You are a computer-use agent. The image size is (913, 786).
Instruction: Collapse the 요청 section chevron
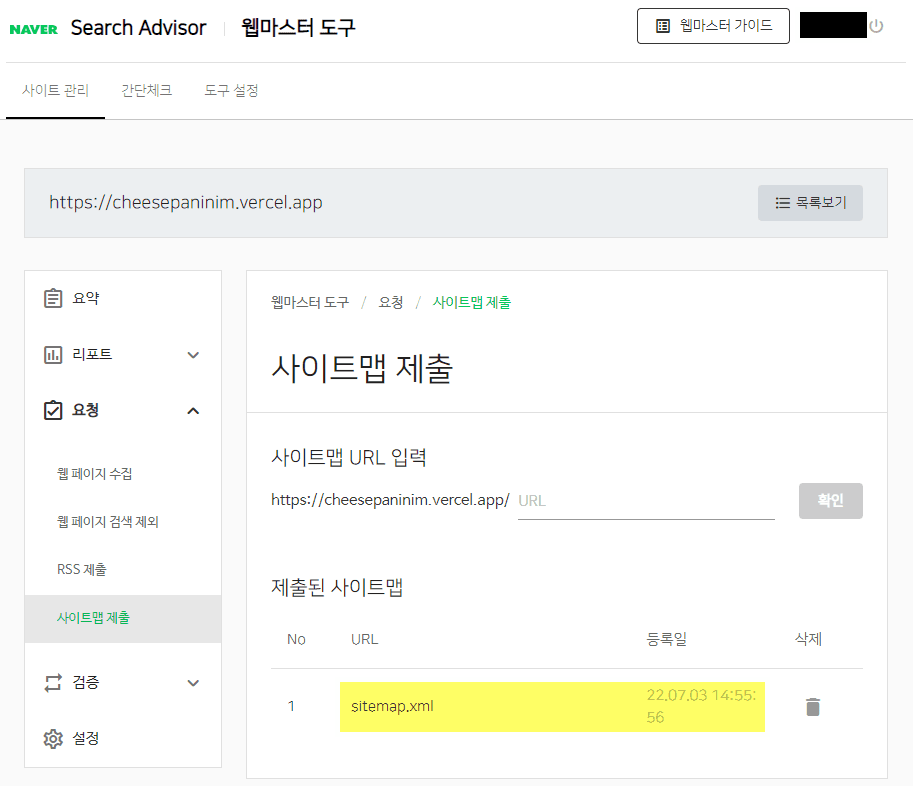coord(194,409)
